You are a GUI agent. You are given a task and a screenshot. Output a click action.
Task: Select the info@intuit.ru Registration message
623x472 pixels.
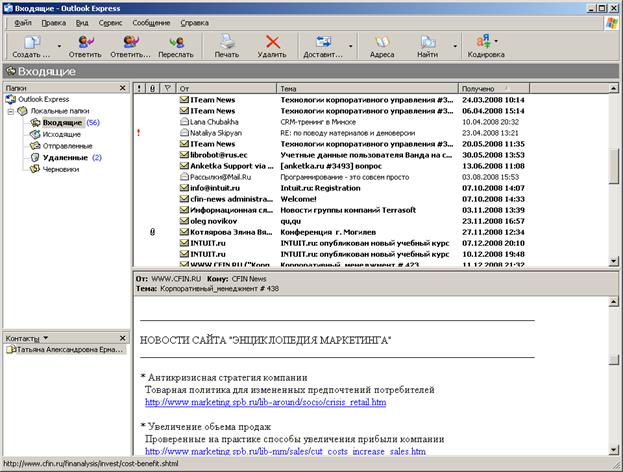click(x=331, y=188)
